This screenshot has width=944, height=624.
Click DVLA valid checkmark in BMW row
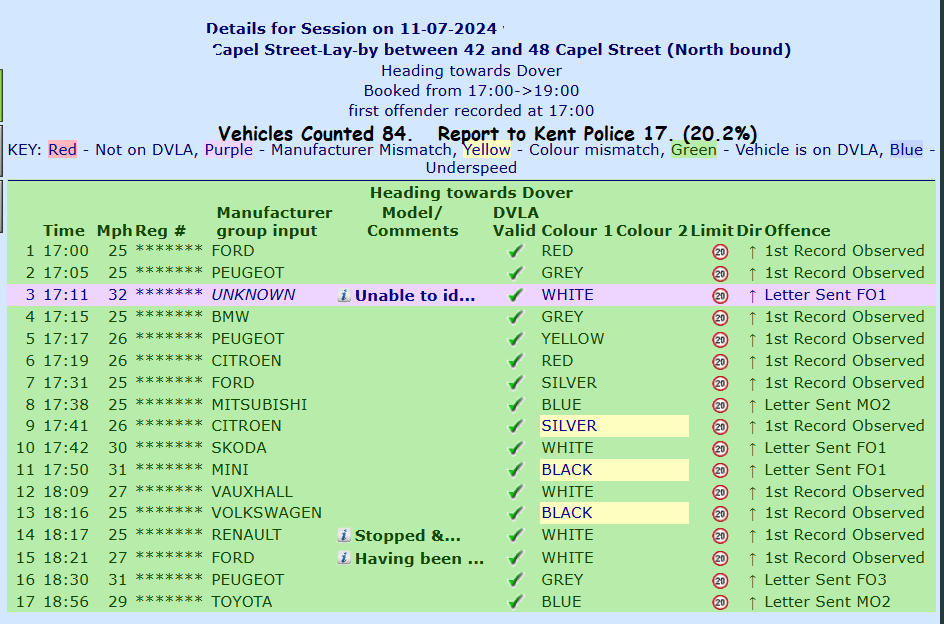coord(515,317)
